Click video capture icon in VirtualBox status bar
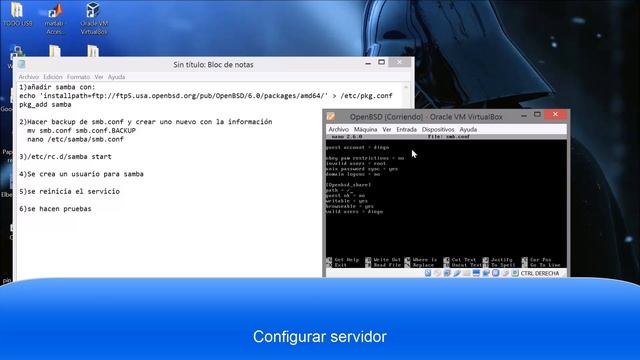 pos(486,273)
